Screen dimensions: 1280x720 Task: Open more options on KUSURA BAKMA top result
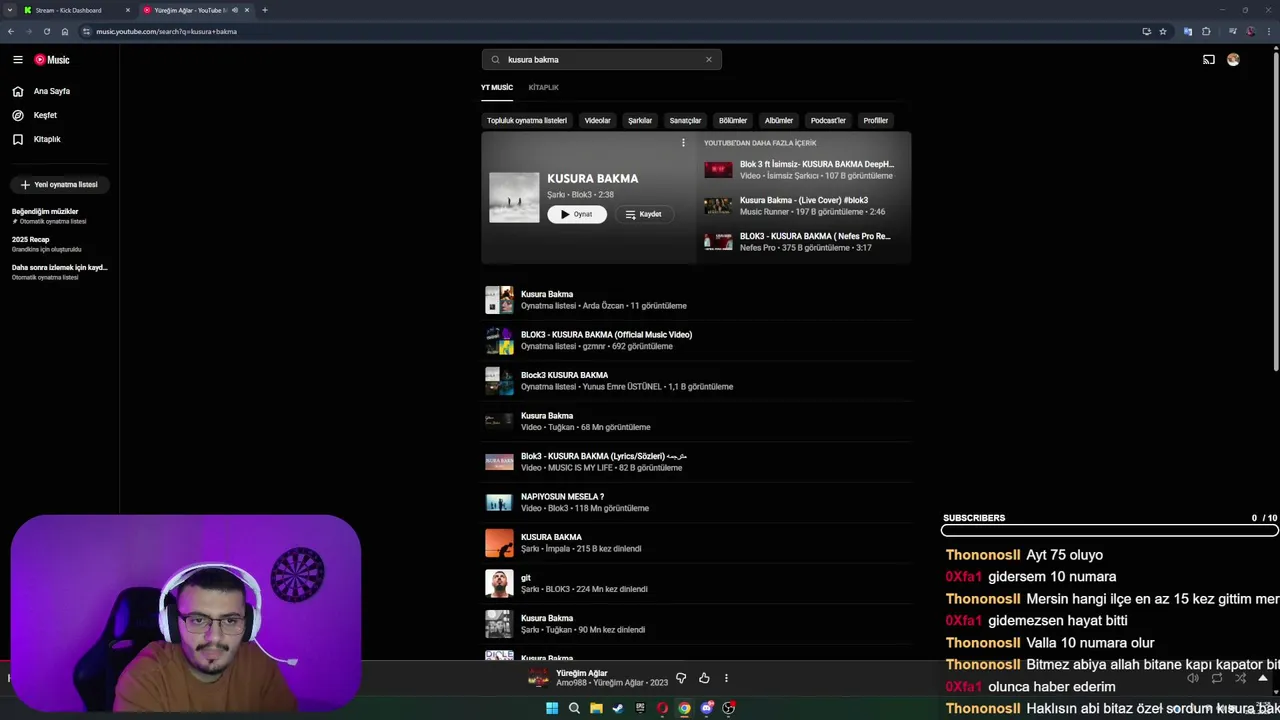coord(683,143)
